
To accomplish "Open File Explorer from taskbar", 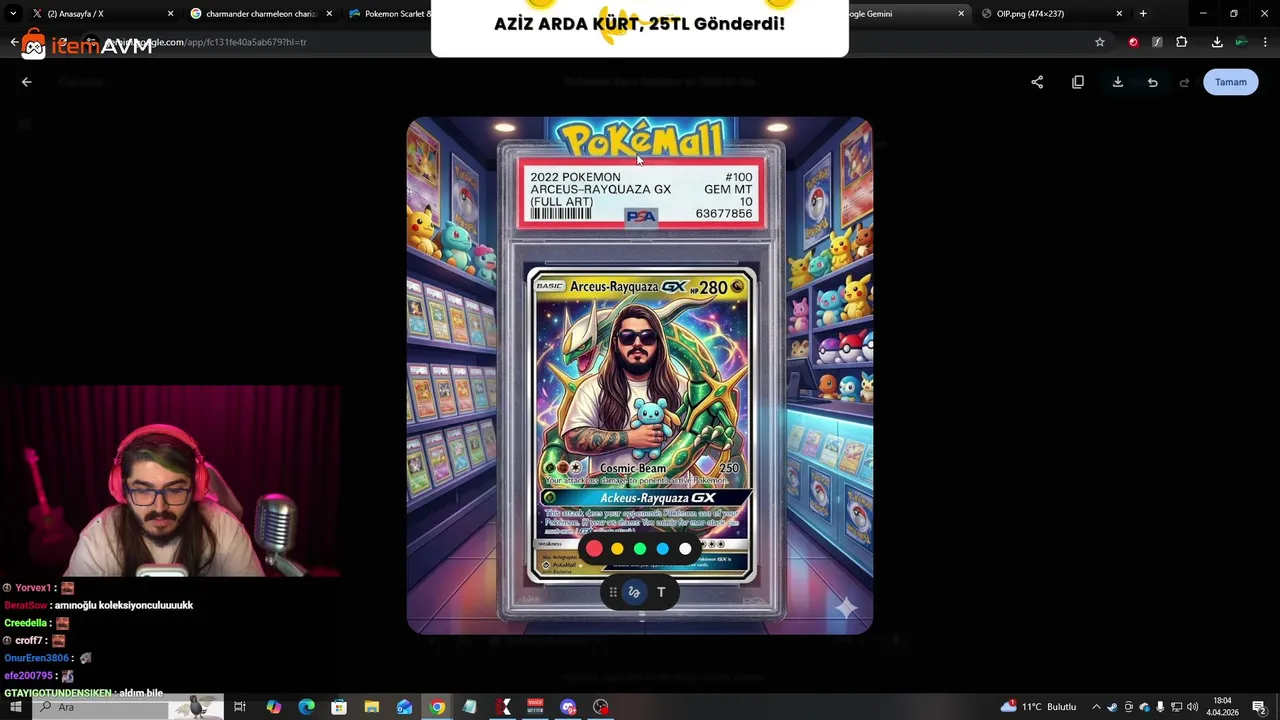I will [372, 707].
